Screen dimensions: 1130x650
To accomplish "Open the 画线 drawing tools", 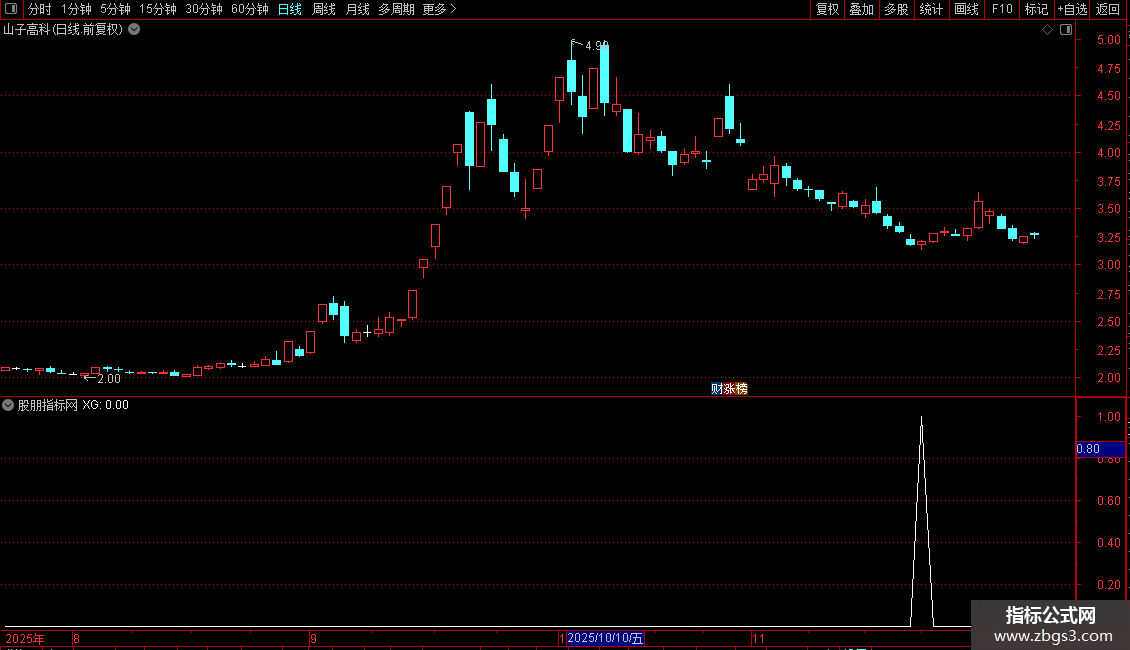I will pos(966,9).
